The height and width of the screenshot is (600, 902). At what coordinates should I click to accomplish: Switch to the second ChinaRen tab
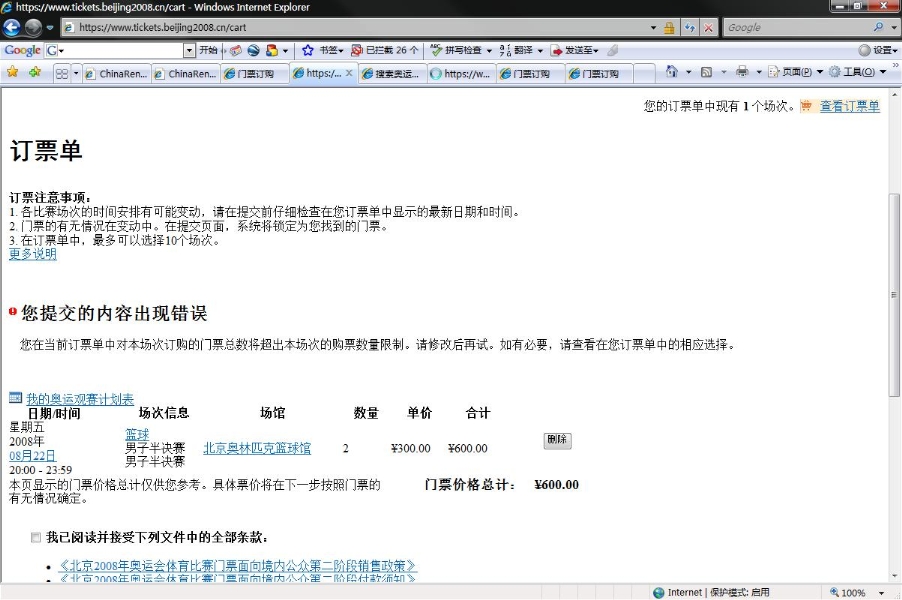click(x=185, y=74)
